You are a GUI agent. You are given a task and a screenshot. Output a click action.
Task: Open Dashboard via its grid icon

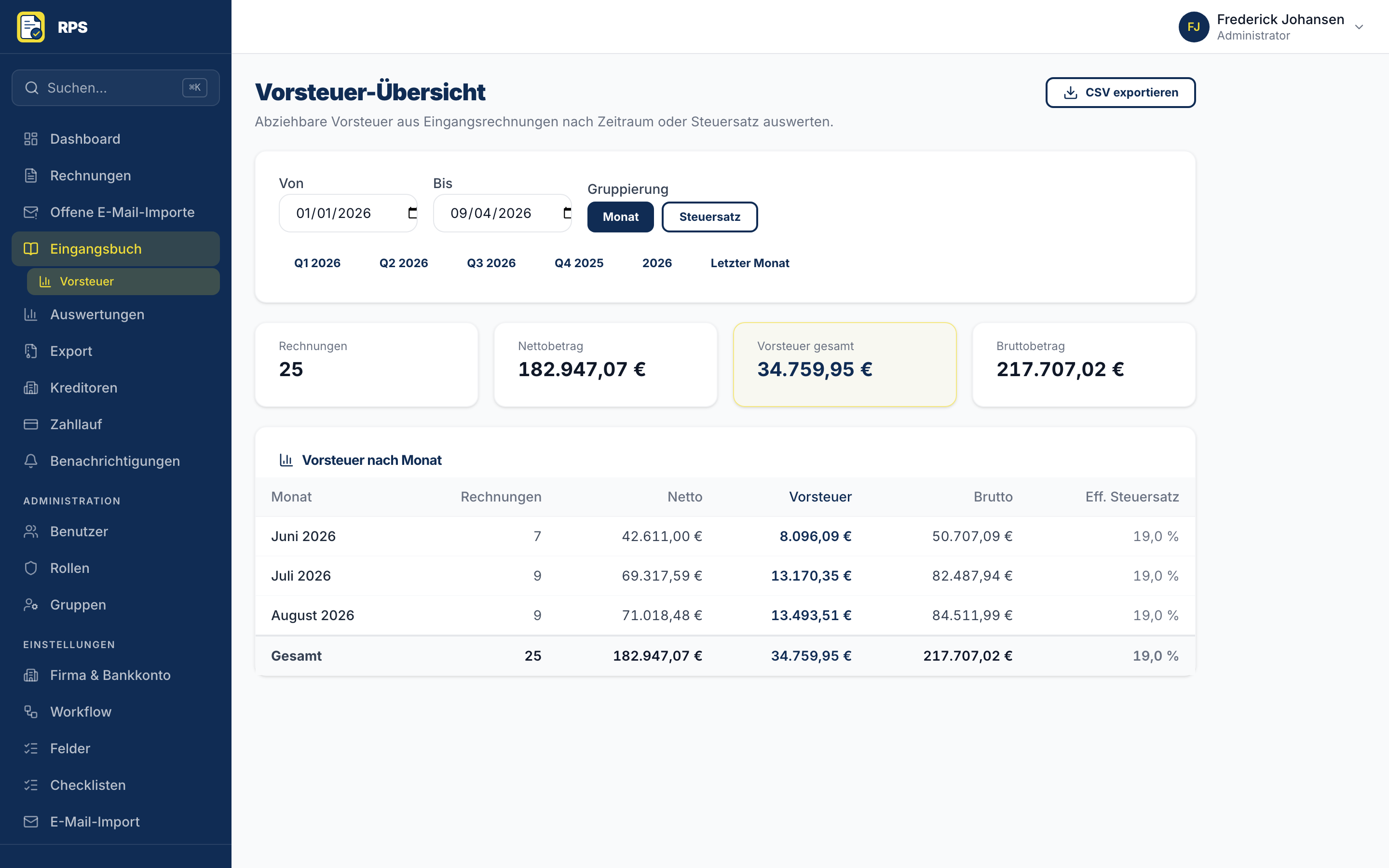(31, 139)
